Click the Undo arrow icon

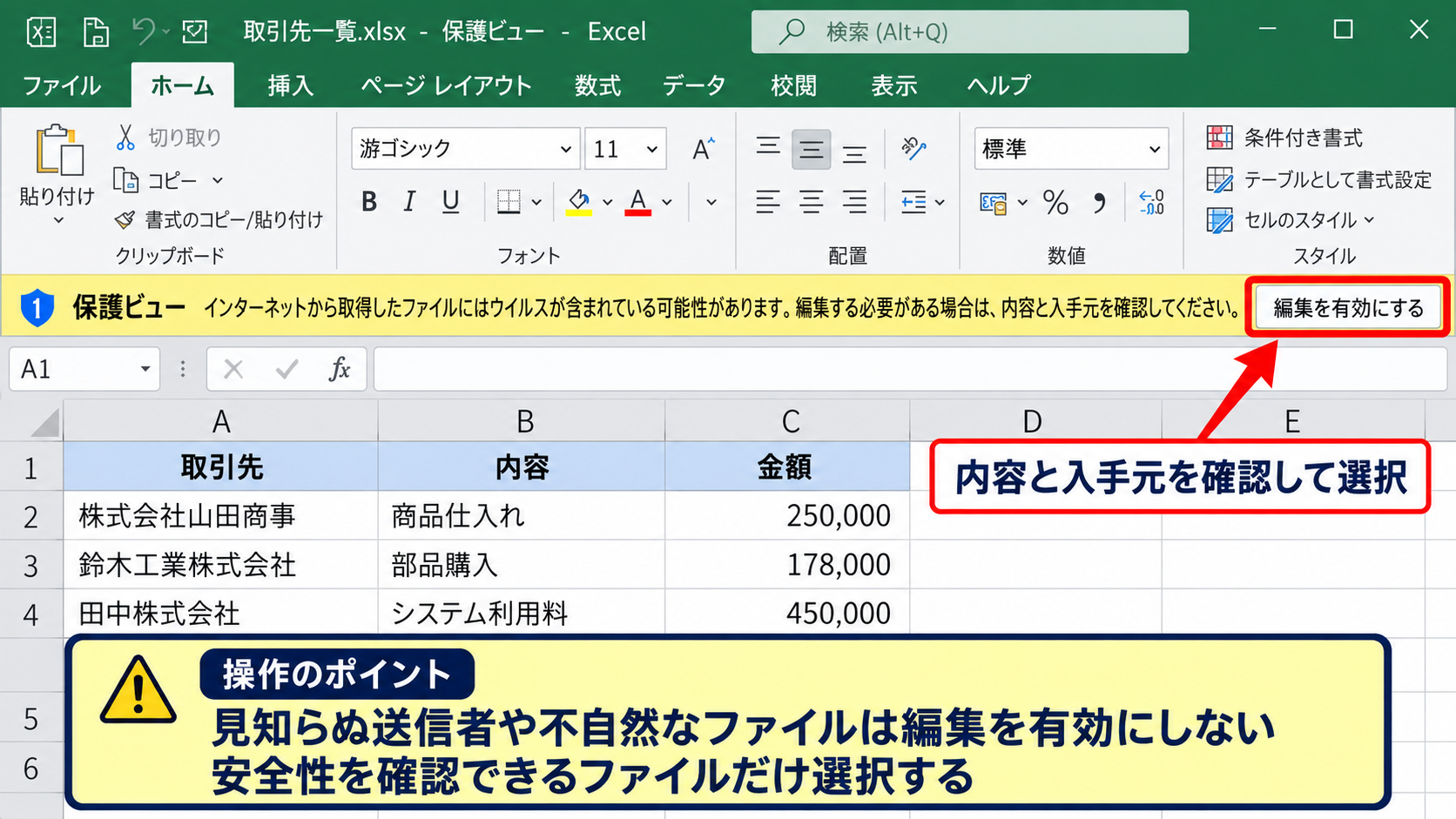click(x=143, y=32)
